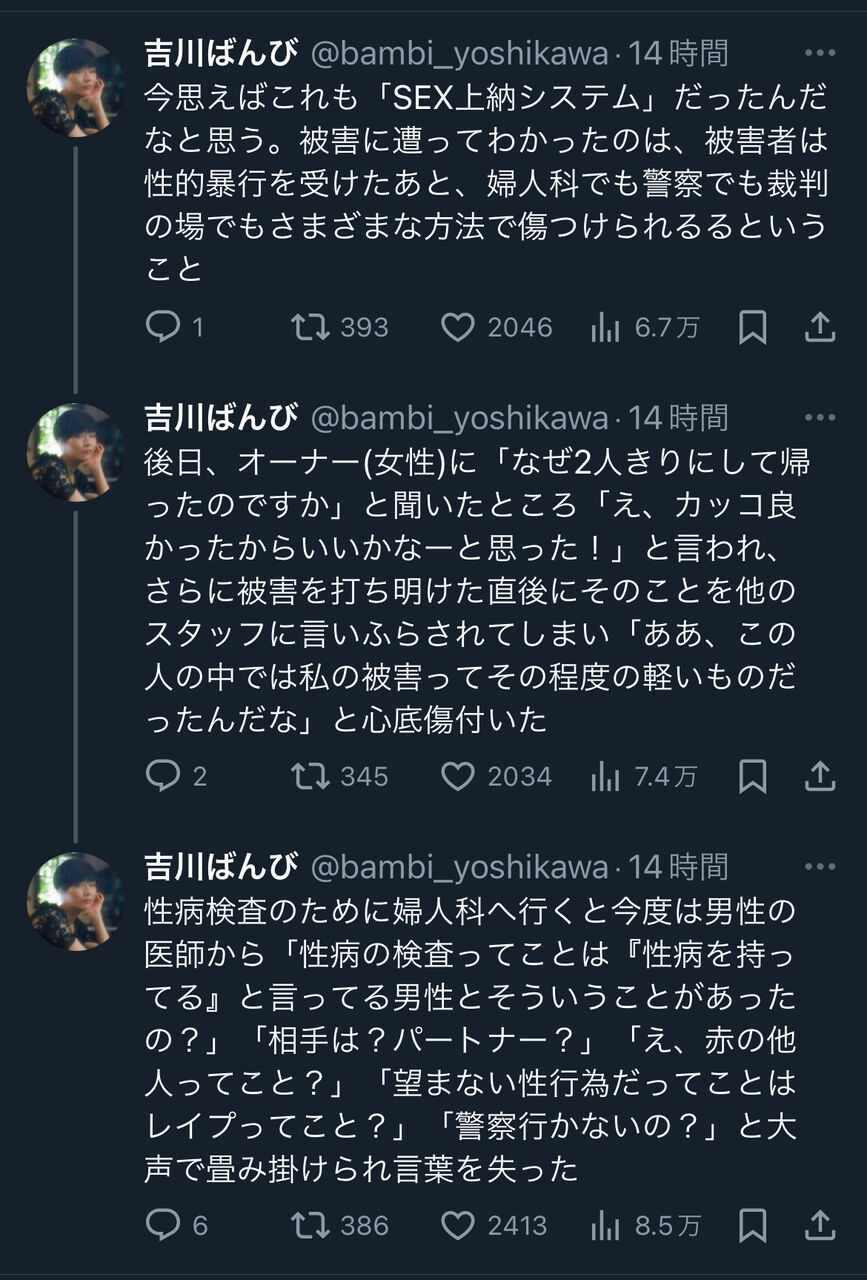Open more options on second tweet
The height and width of the screenshot is (1280, 867).
[x=819, y=418]
